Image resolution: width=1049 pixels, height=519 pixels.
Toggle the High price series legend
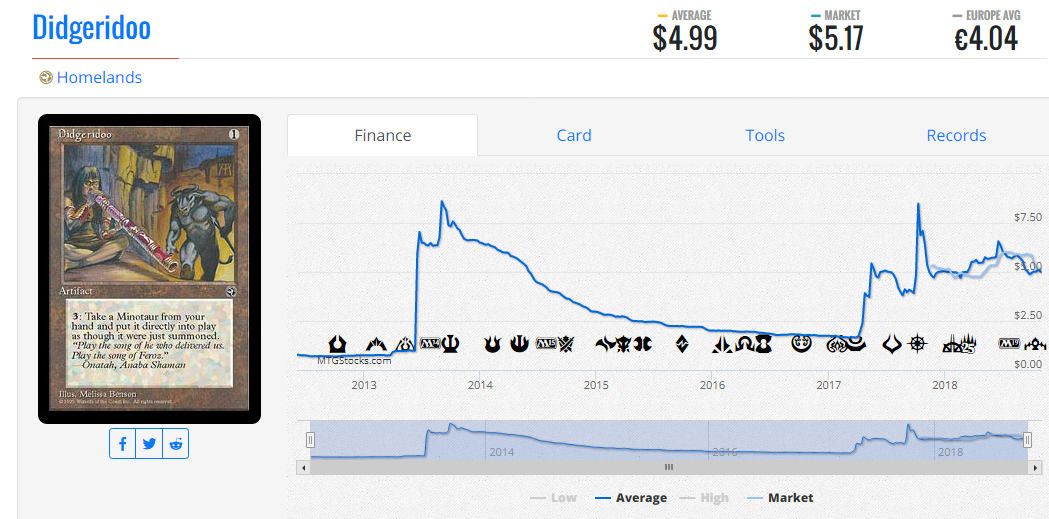[x=704, y=498]
